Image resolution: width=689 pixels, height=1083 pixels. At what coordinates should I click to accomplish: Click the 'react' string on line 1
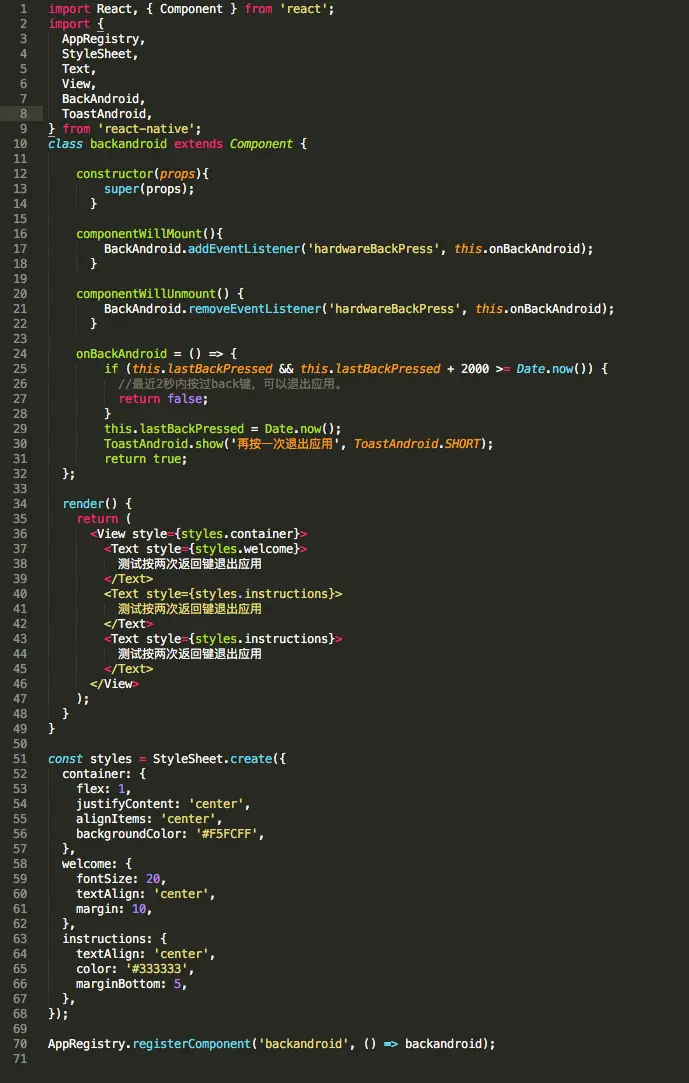[x=304, y=9]
